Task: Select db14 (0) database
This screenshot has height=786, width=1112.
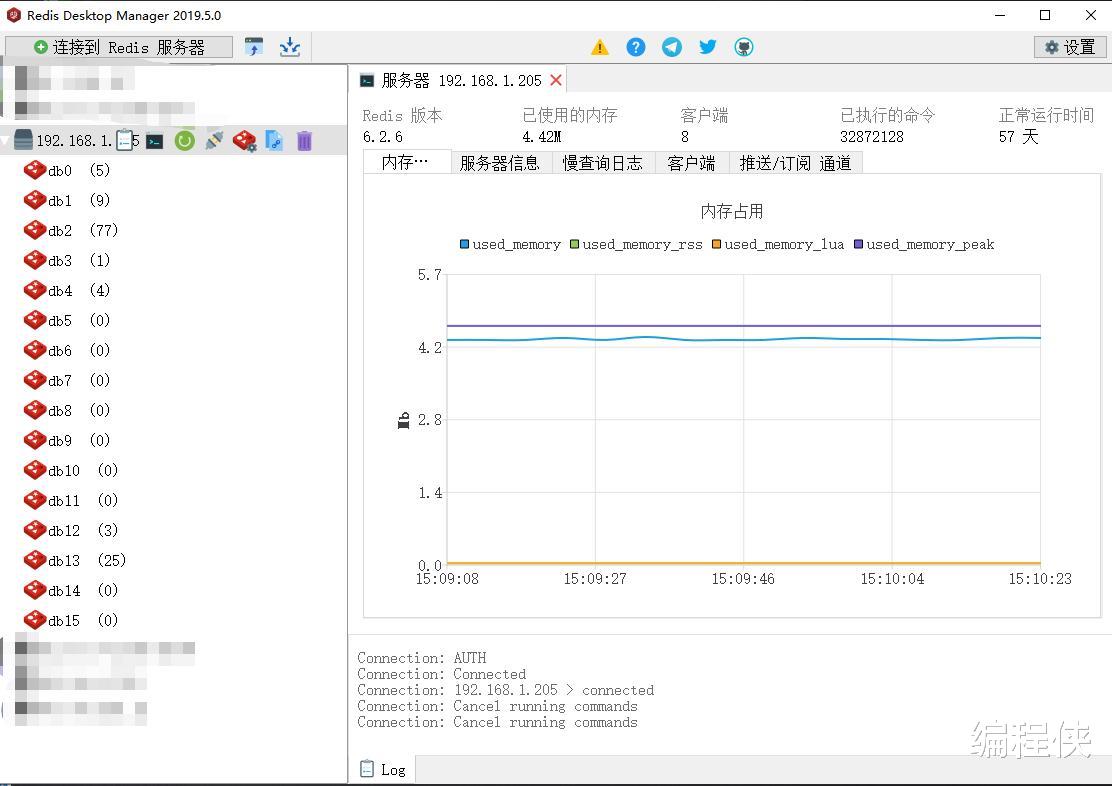Action: click(71, 590)
